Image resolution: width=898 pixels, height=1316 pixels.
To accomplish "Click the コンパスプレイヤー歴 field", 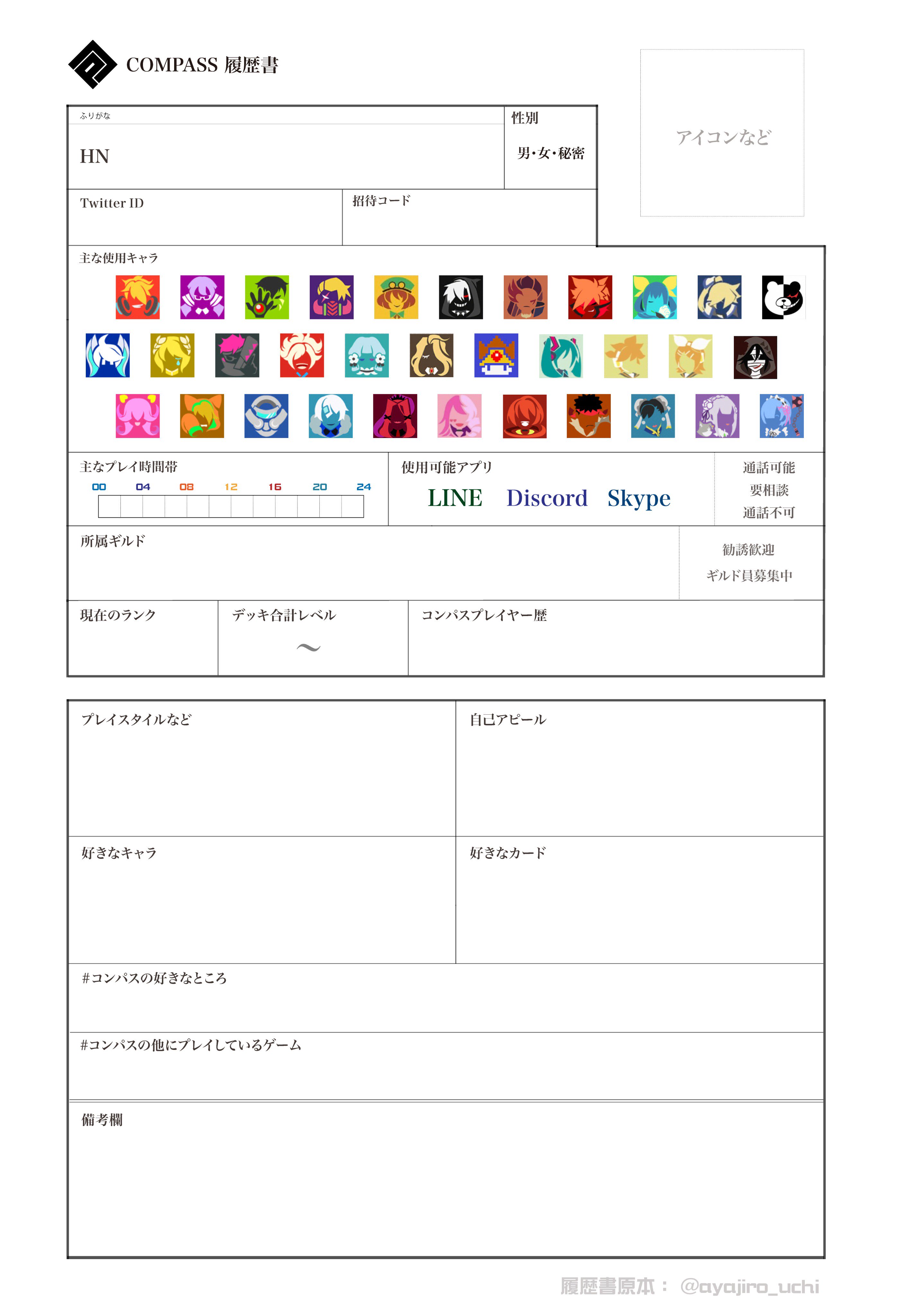I will click(616, 638).
